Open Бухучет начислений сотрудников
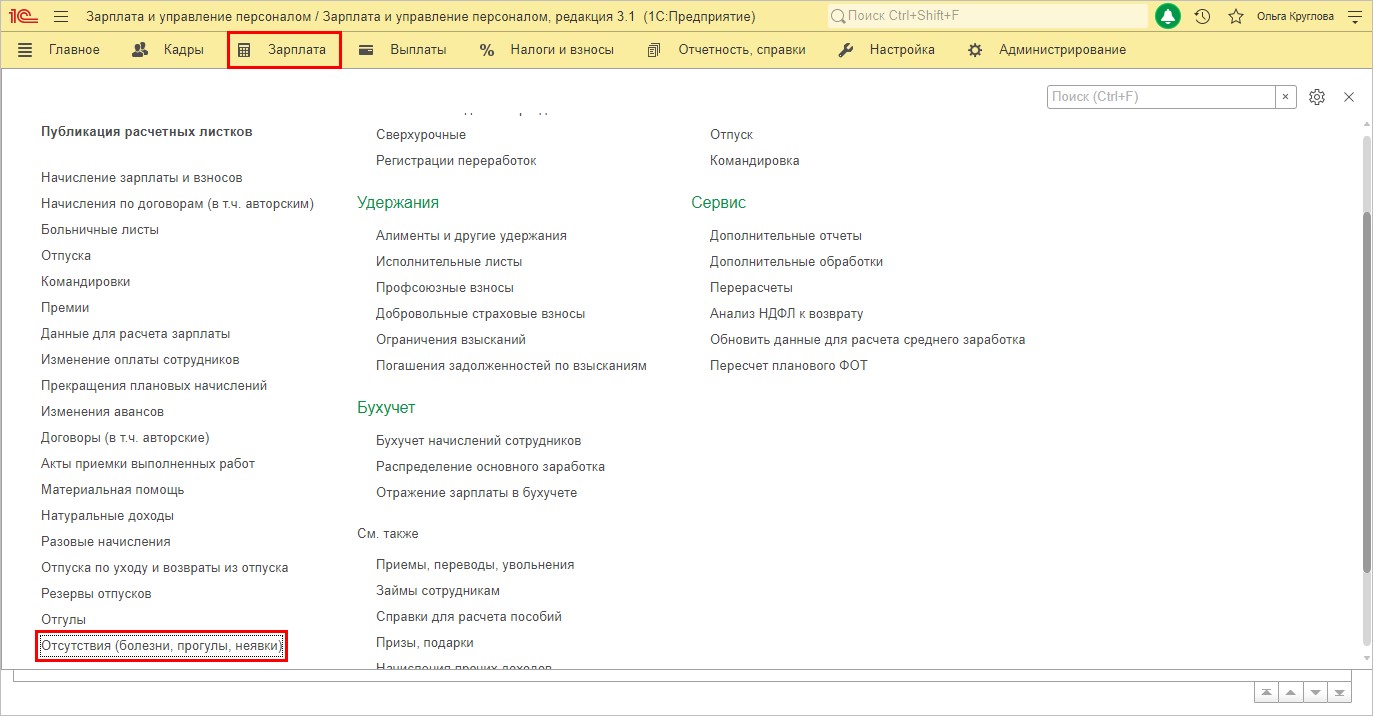 point(479,440)
